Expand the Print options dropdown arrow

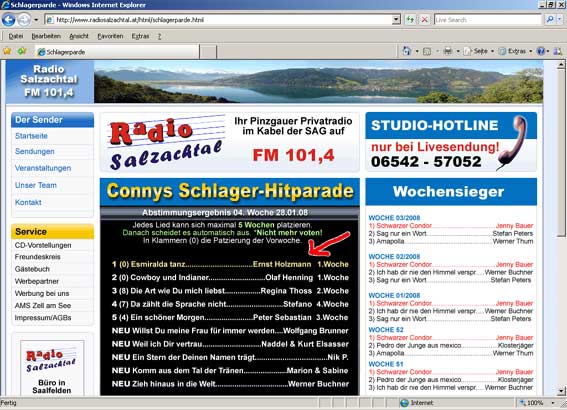click(x=458, y=51)
